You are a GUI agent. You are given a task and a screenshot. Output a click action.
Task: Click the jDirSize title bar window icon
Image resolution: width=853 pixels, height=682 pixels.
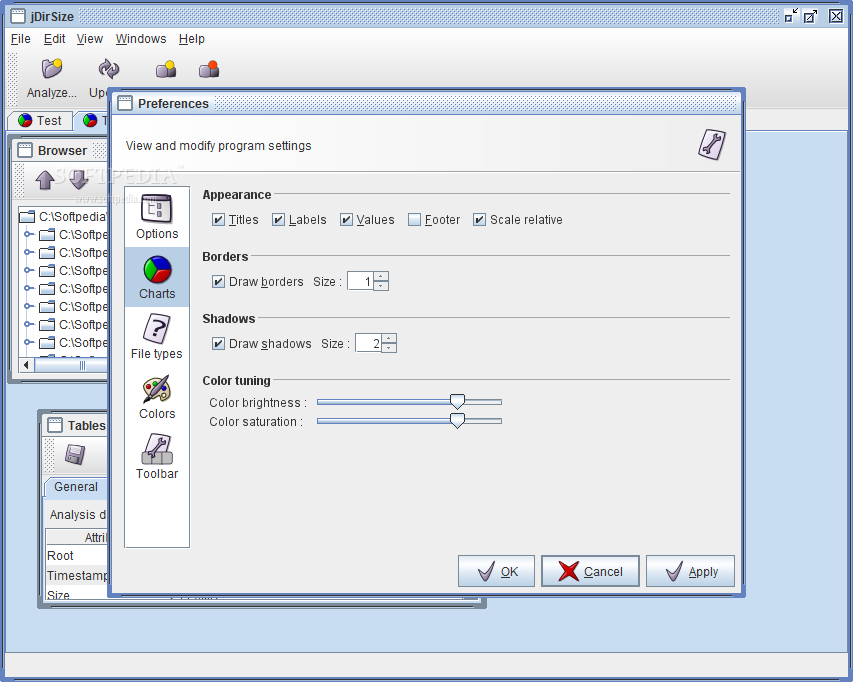coord(18,16)
